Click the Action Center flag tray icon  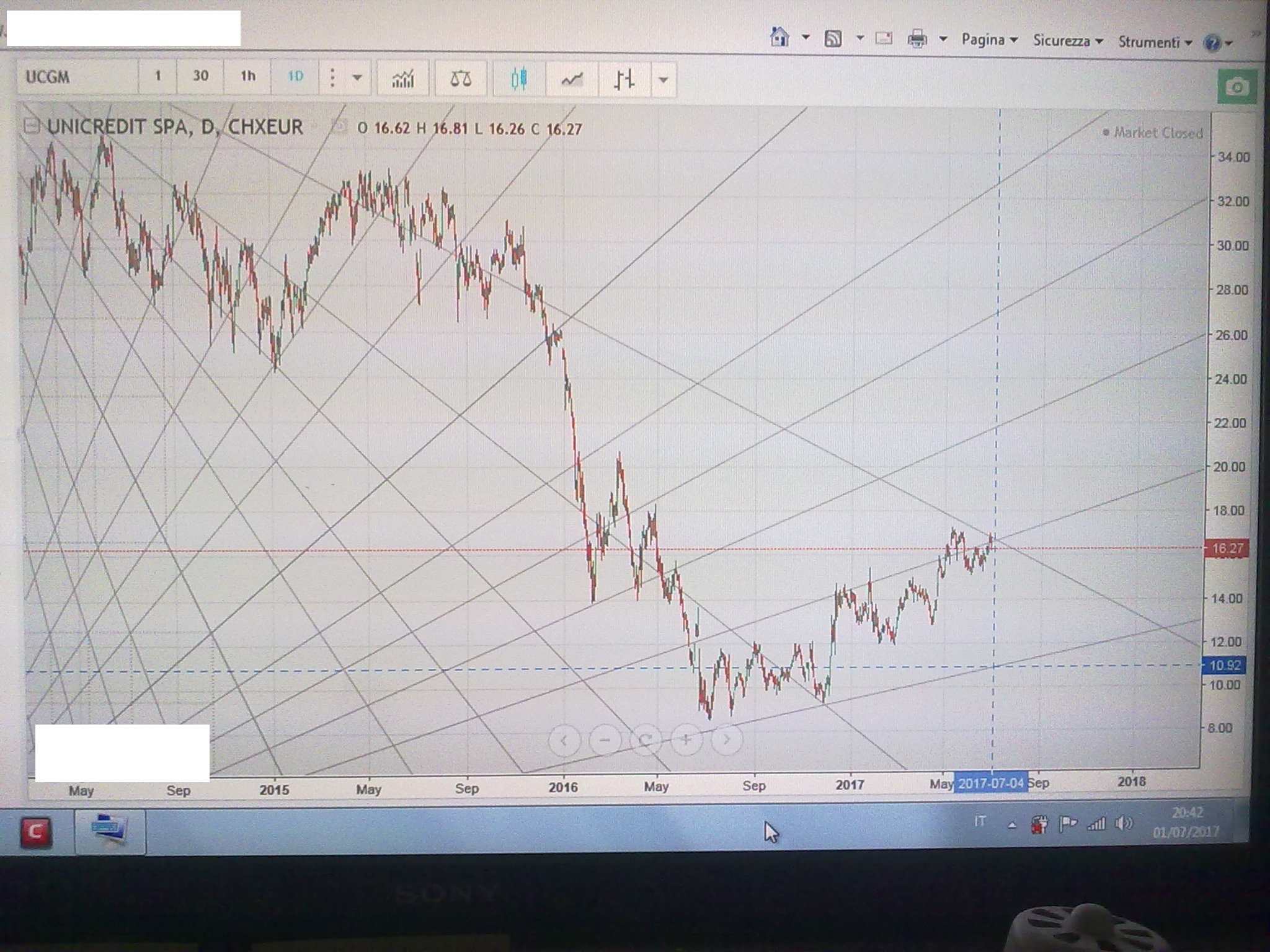(x=1068, y=824)
